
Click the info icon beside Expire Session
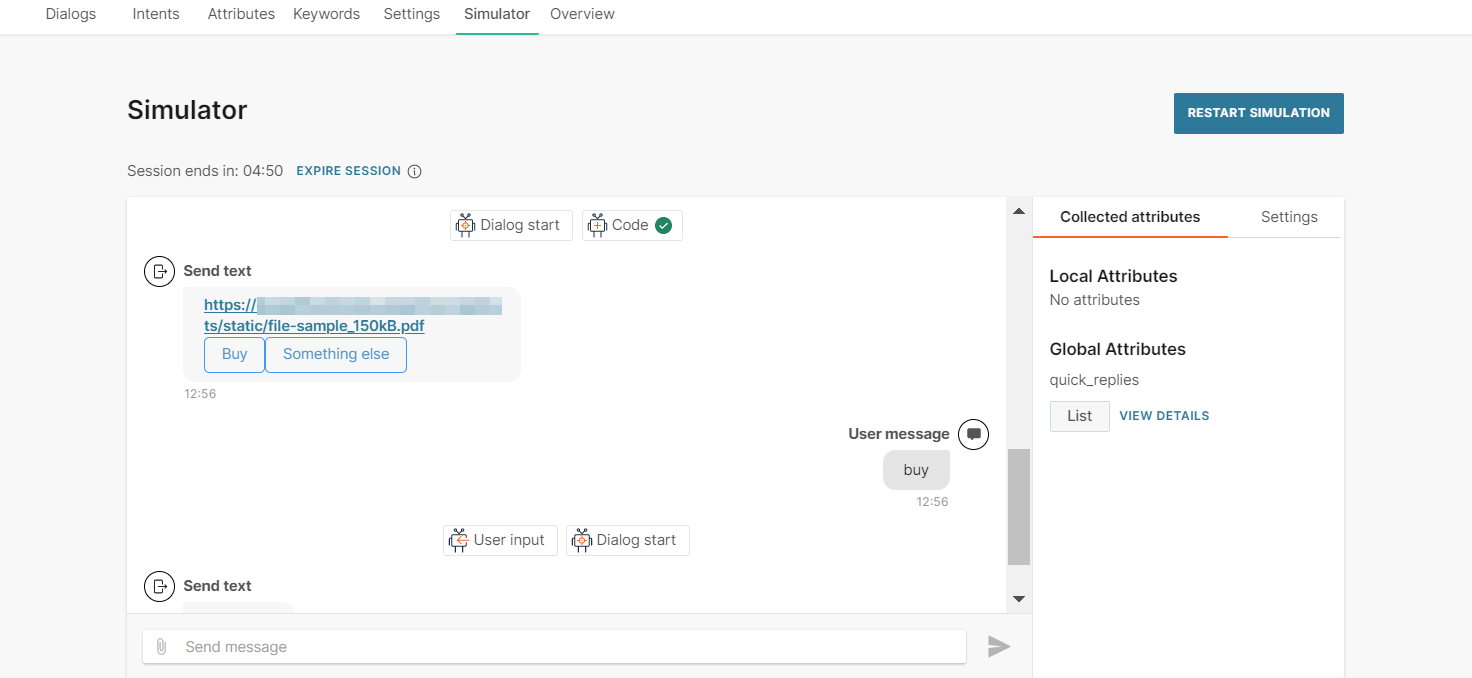coord(414,171)
